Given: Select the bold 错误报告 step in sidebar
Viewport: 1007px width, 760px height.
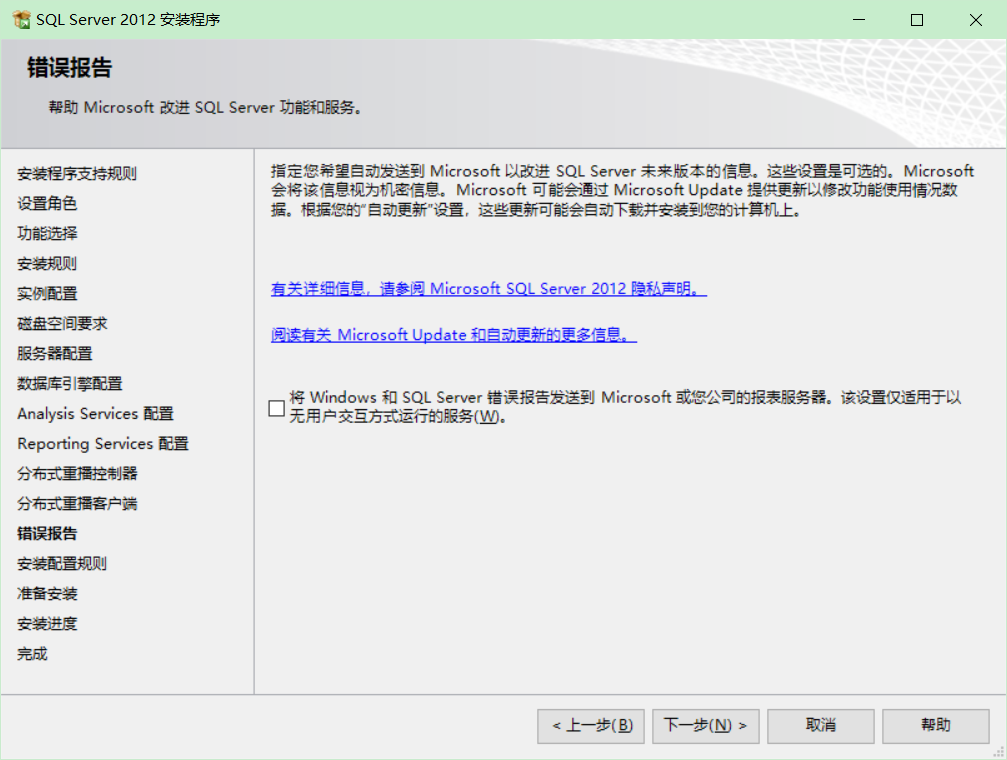Looking at the screenshot, I should point(47,533).
